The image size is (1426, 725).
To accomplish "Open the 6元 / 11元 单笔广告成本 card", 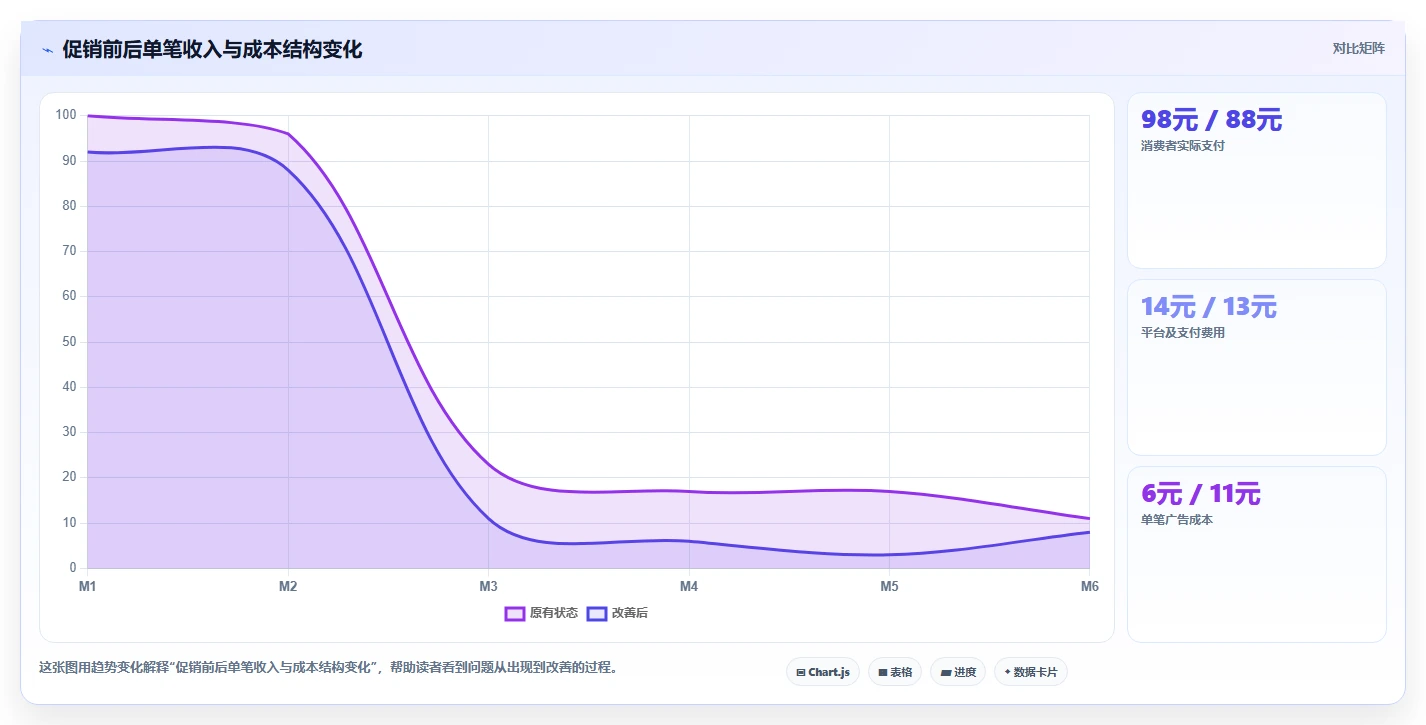I will tap(1256, 554).
